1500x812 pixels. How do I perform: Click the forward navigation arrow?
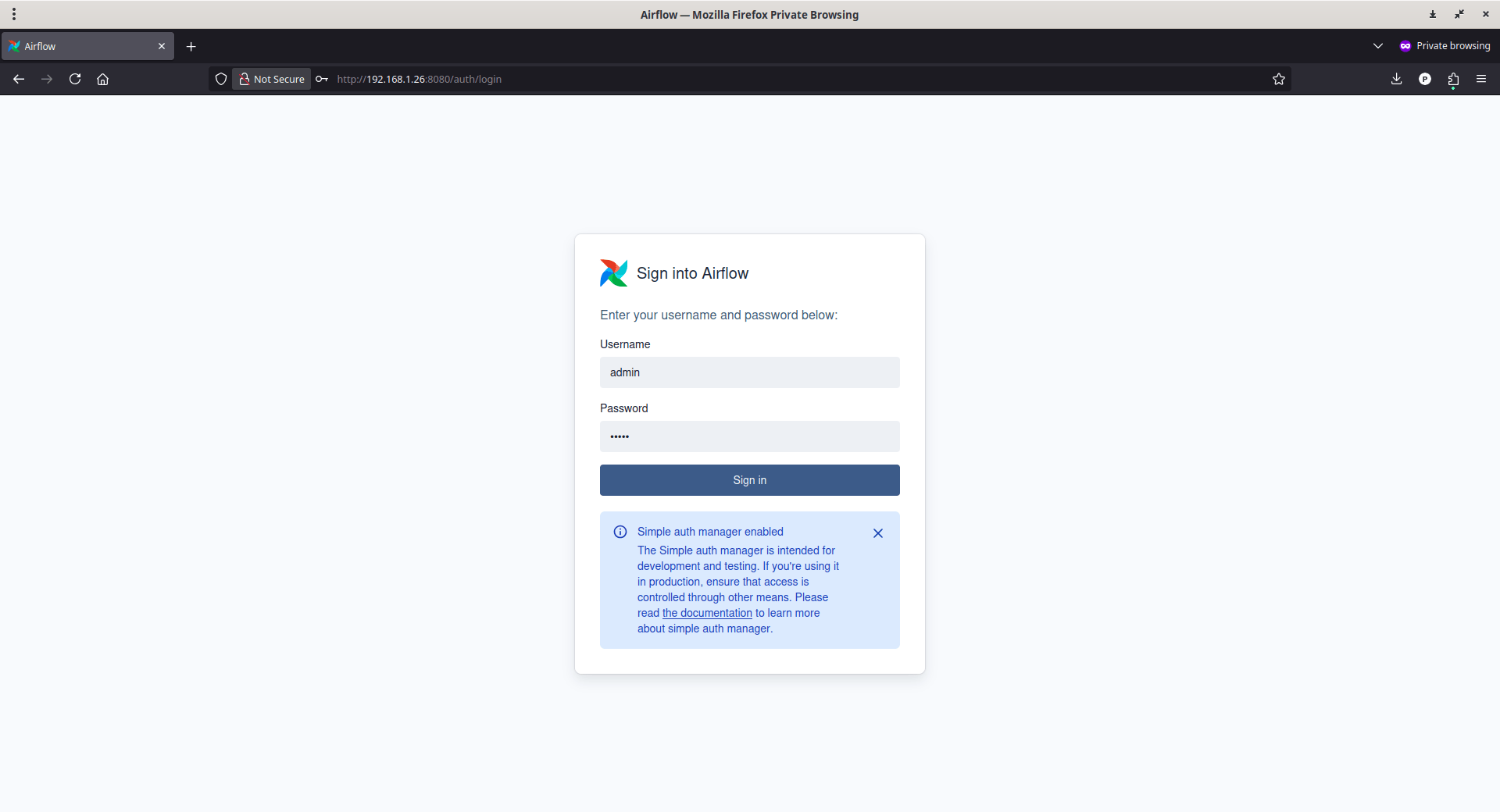(47, 79)
